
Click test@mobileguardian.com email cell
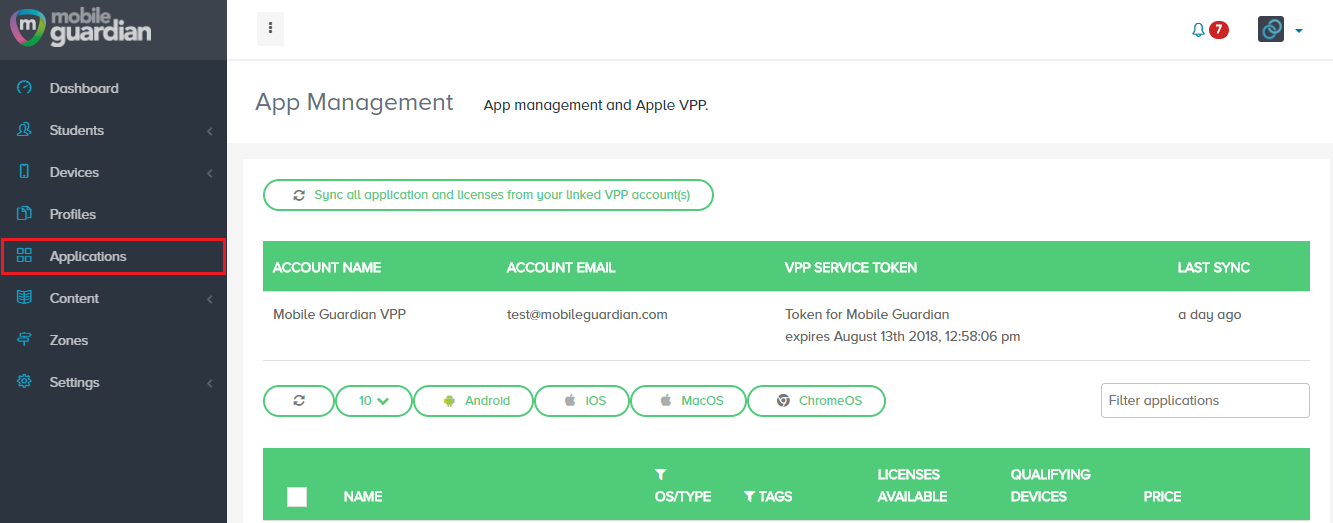pos(587,314)
